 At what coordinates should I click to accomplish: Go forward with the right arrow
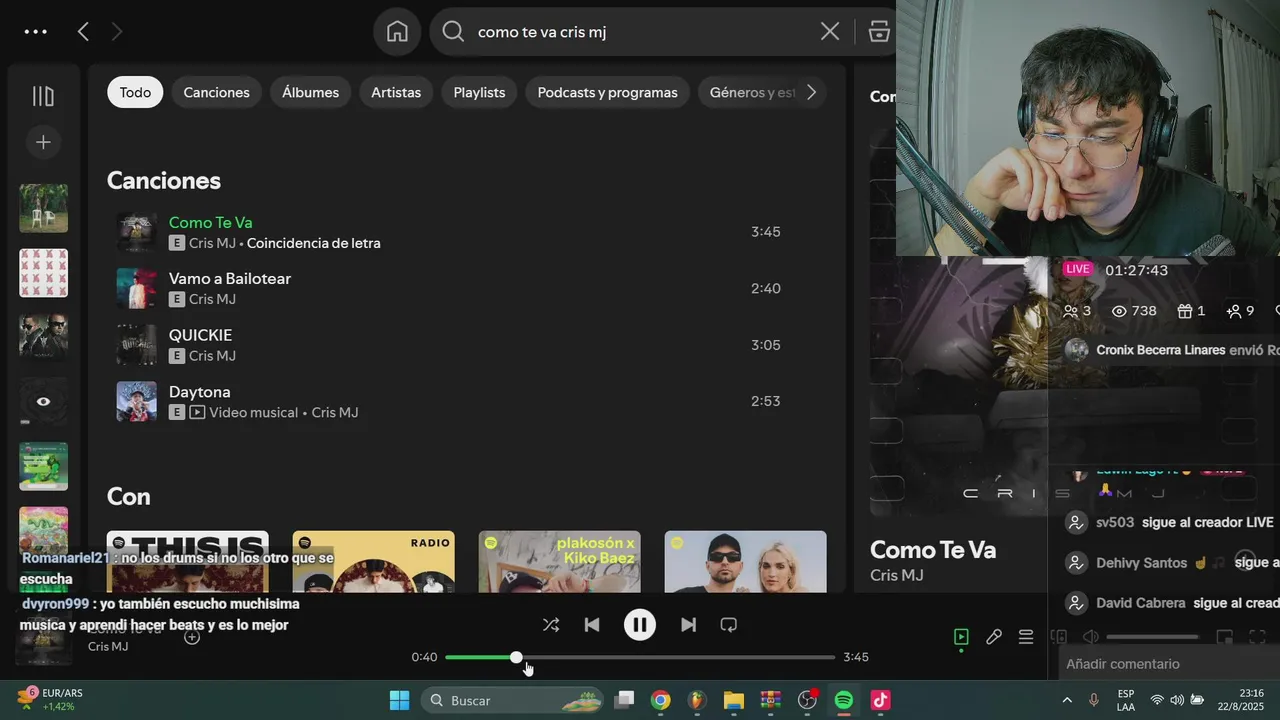(x=117, y=32)
